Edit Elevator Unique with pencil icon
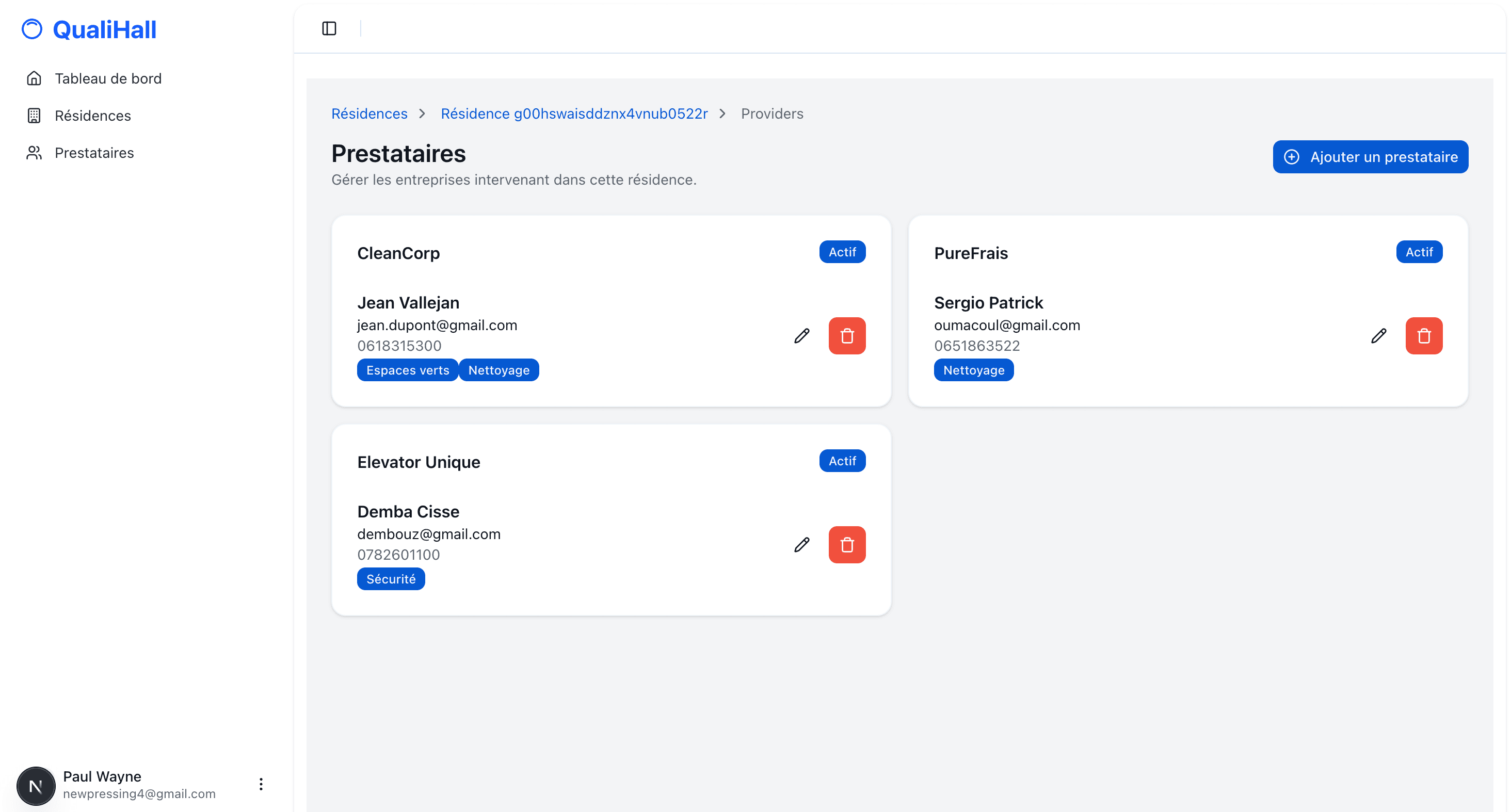The width and height of the screenshot is (1511, 812). [801, 545]
